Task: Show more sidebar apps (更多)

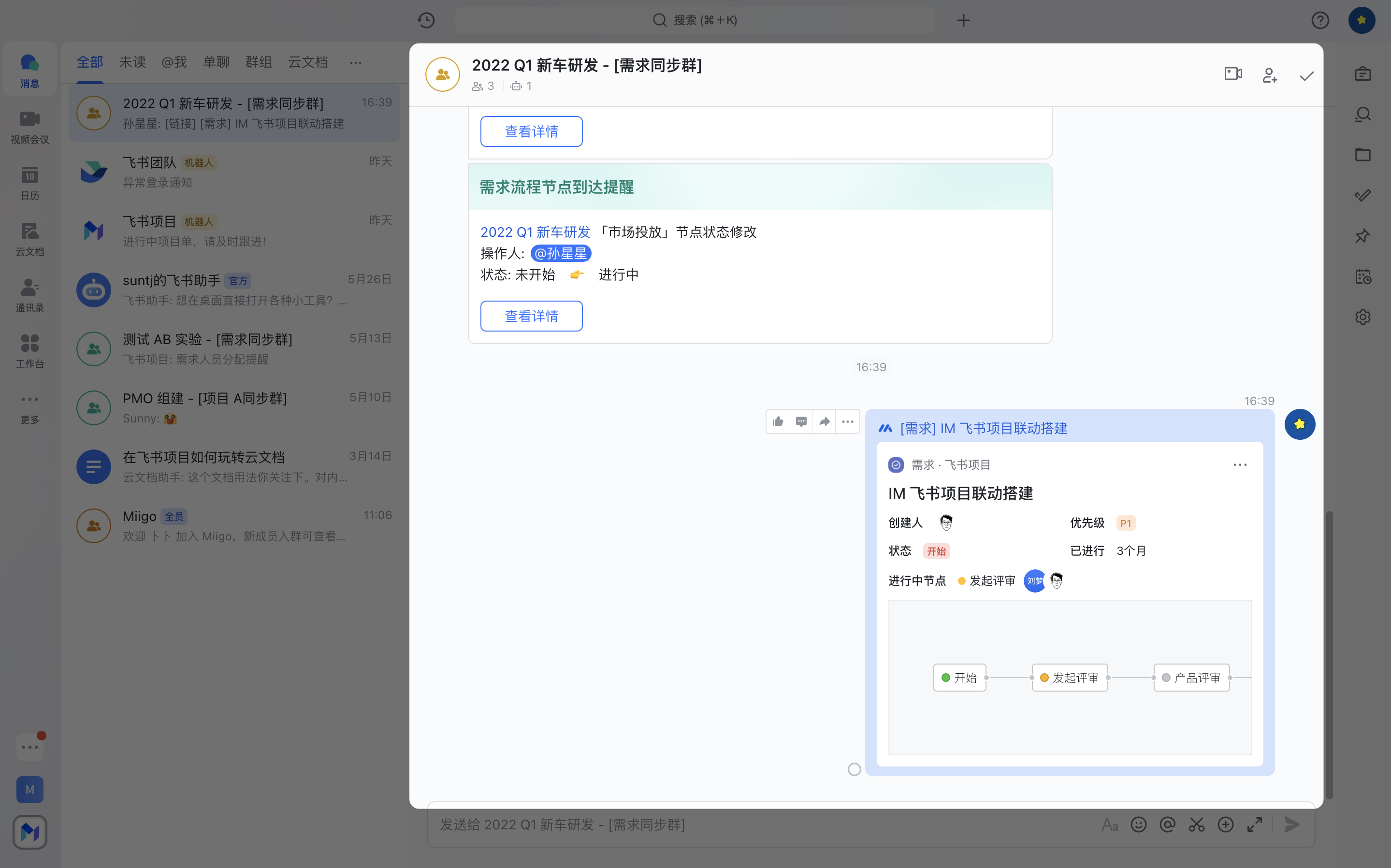Action: [30, 407]
